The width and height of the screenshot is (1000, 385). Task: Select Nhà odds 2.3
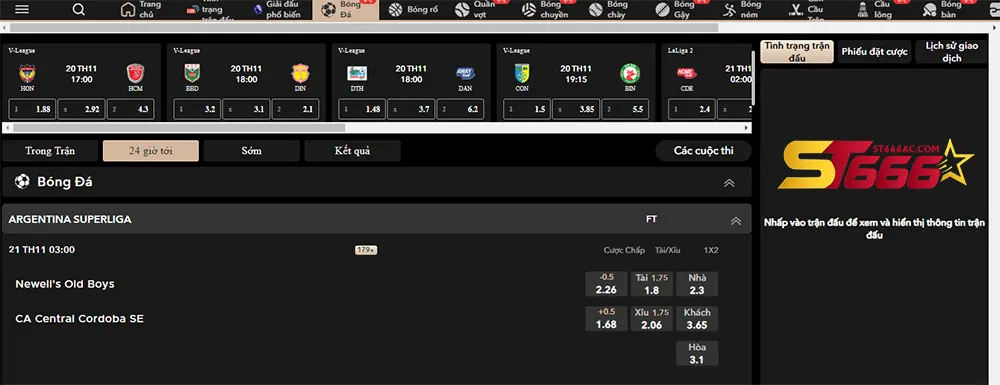coord(697,284)
